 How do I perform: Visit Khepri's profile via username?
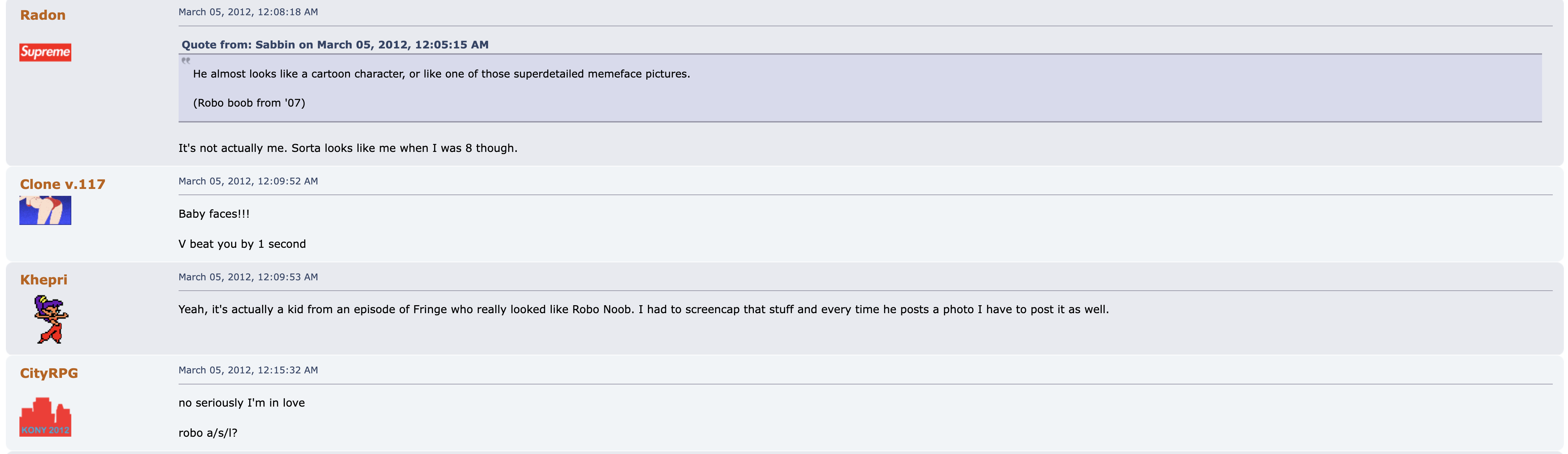43,280
